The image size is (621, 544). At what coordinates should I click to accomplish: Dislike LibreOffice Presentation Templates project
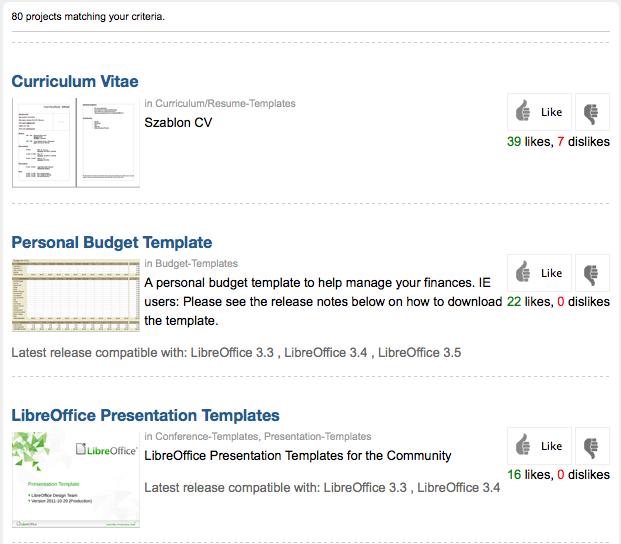[591, 445]
